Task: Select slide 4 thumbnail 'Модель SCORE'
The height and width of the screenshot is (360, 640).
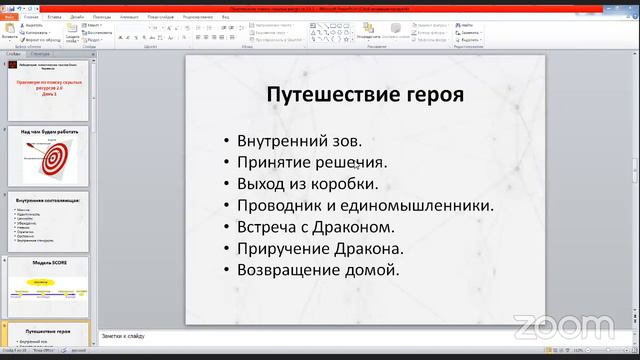Action: point(48,287)
